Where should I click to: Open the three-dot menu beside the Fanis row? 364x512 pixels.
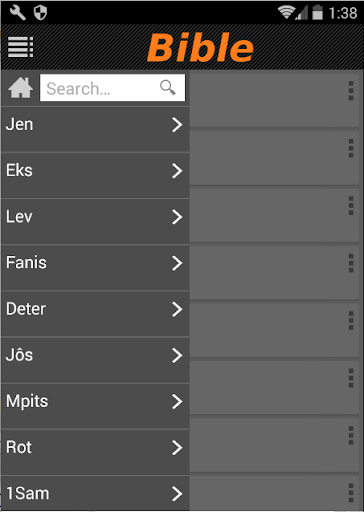click(x=351, y=263)
